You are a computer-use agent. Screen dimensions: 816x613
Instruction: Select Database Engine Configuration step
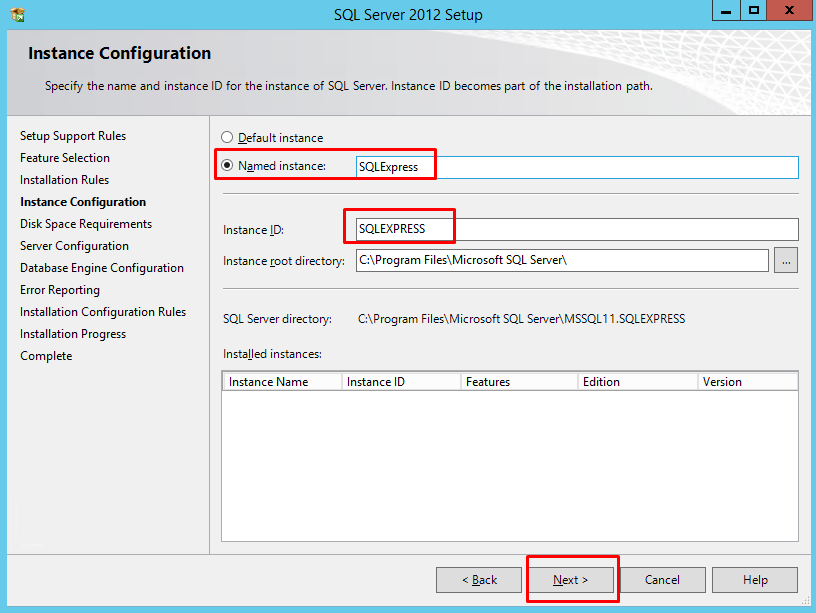pyautogui.click(x=102, y=268)
